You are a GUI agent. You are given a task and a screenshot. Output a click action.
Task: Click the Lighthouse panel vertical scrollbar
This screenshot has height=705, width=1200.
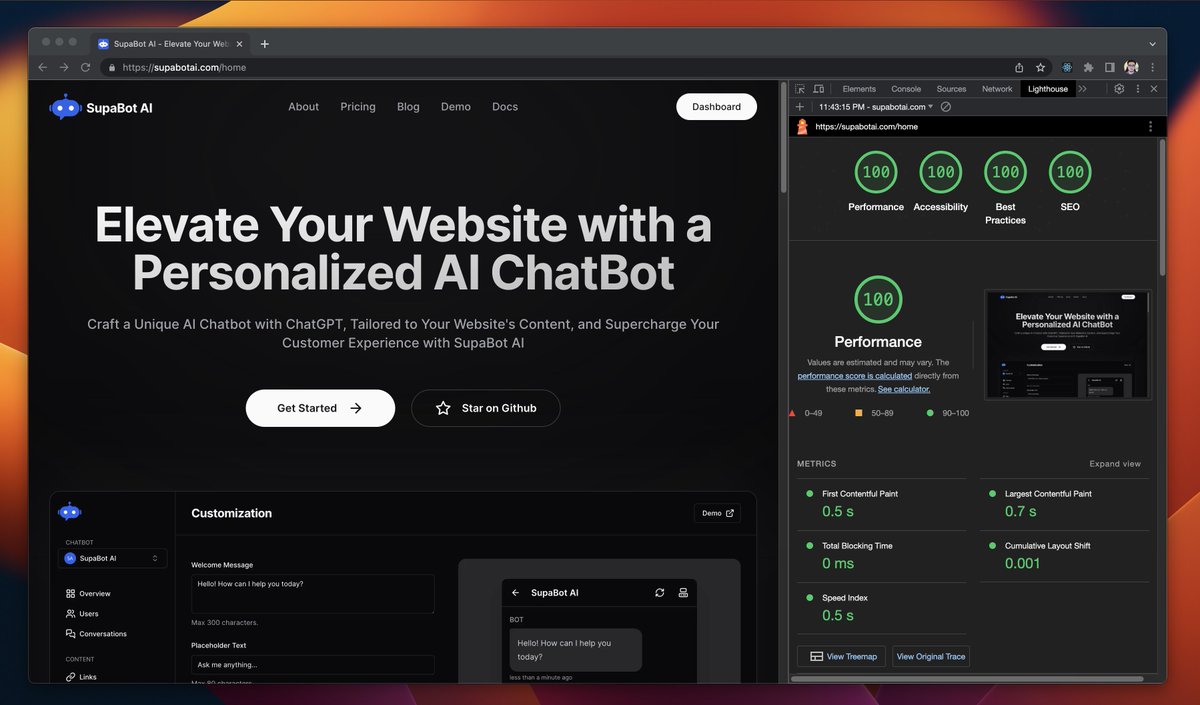(1161, 207)
